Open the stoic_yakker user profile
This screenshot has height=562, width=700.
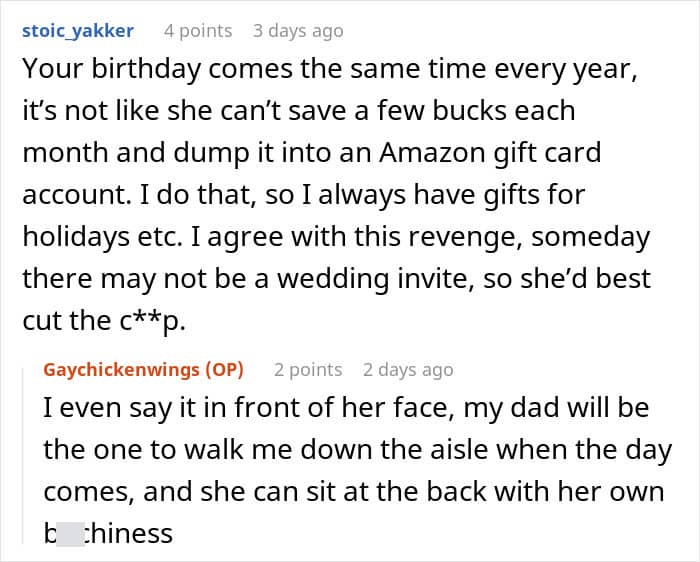78,31
